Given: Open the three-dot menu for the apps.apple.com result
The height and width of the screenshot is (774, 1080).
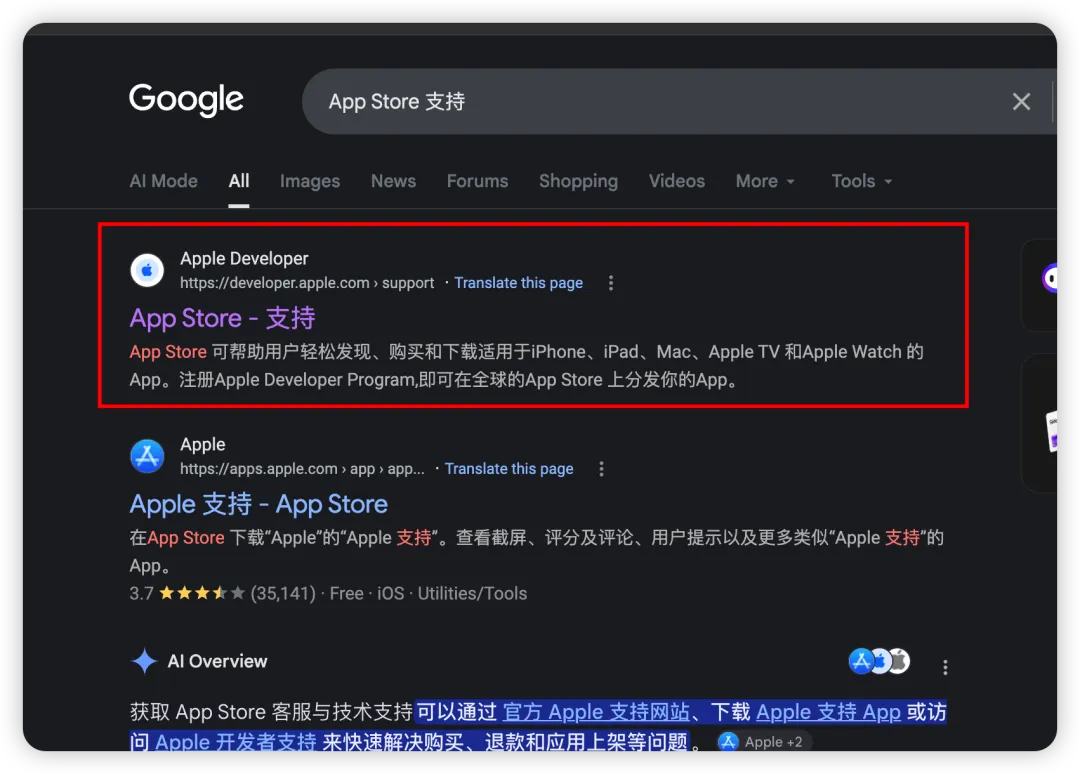Looking at the screenshot, I should 601,469.
